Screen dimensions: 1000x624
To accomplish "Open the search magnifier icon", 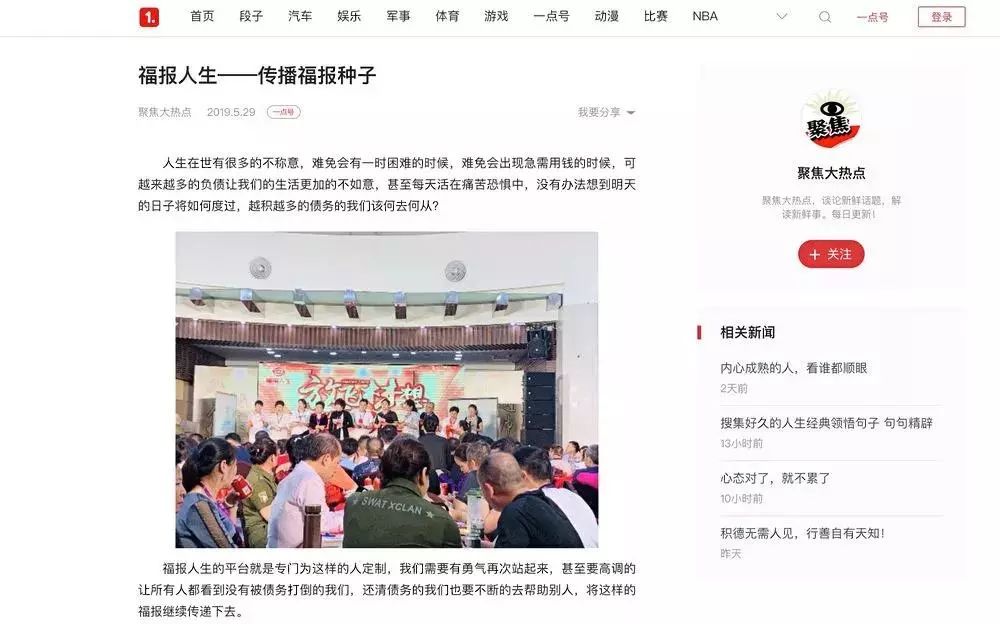I will coord(825,17).
